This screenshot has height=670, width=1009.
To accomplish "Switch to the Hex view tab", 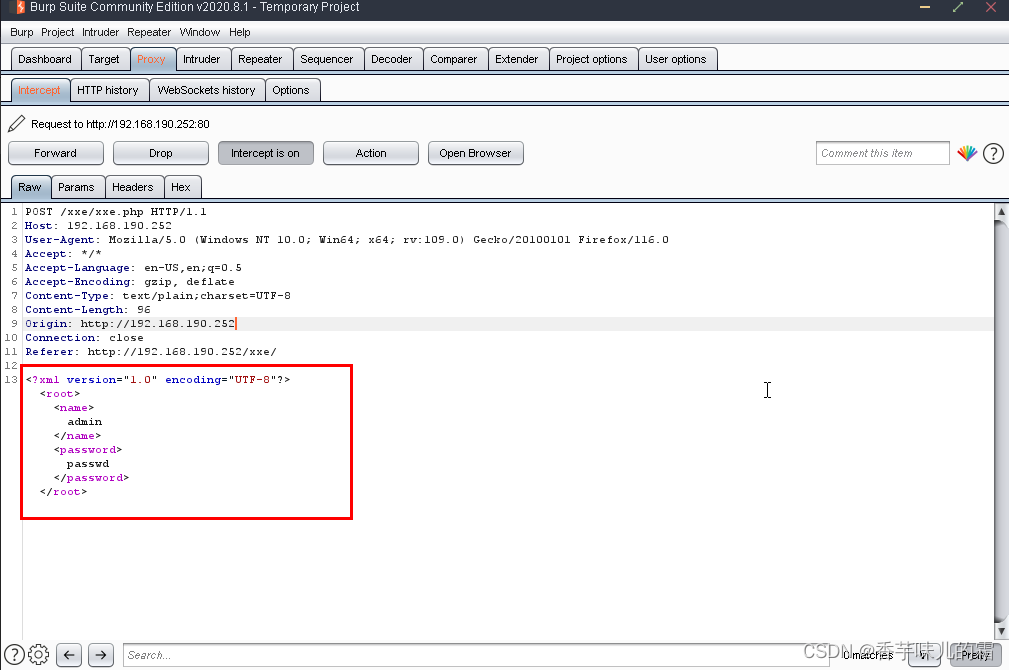I will coord(181,187).
